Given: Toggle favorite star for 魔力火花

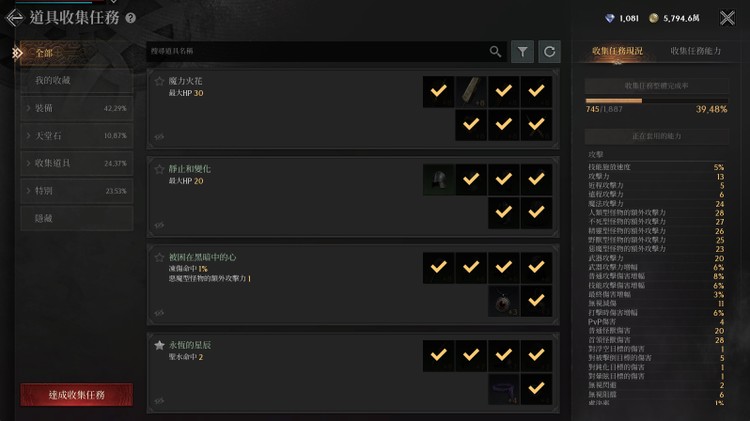Looking at the screenshot, I should 159,81.
